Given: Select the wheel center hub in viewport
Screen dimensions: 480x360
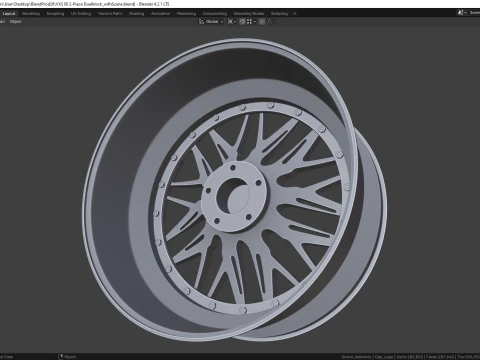Looking at the screenshot, I should point(234,196).
